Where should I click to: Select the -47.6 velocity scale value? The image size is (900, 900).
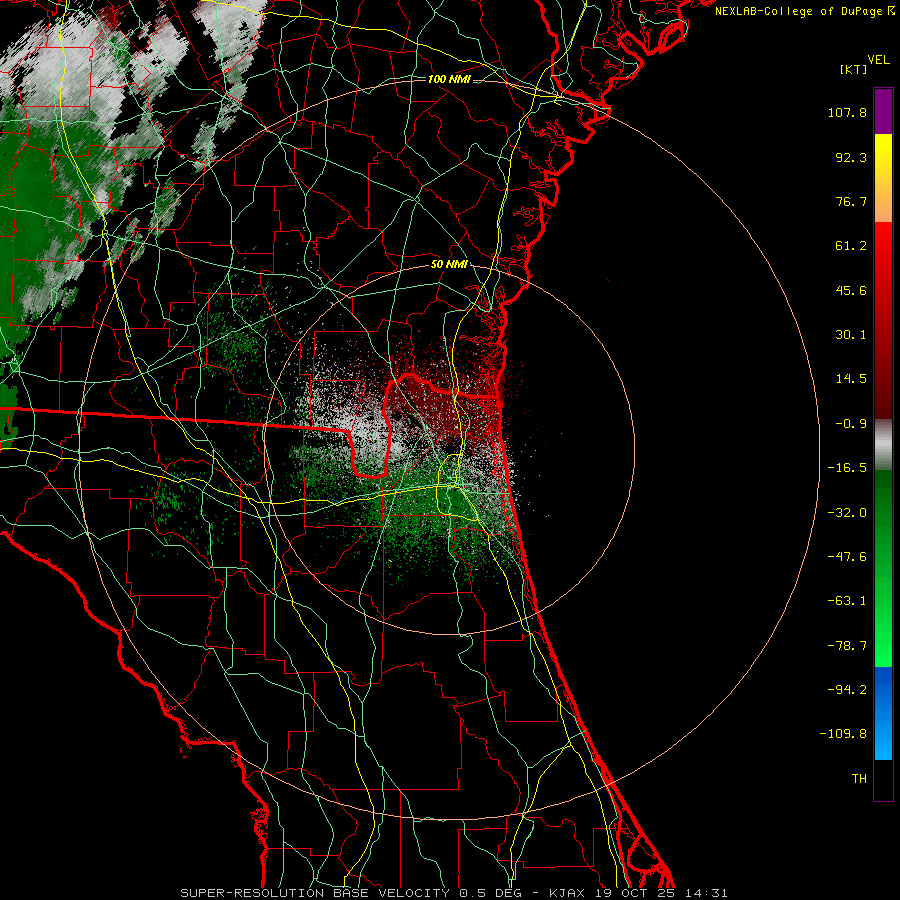coord(847,557)
